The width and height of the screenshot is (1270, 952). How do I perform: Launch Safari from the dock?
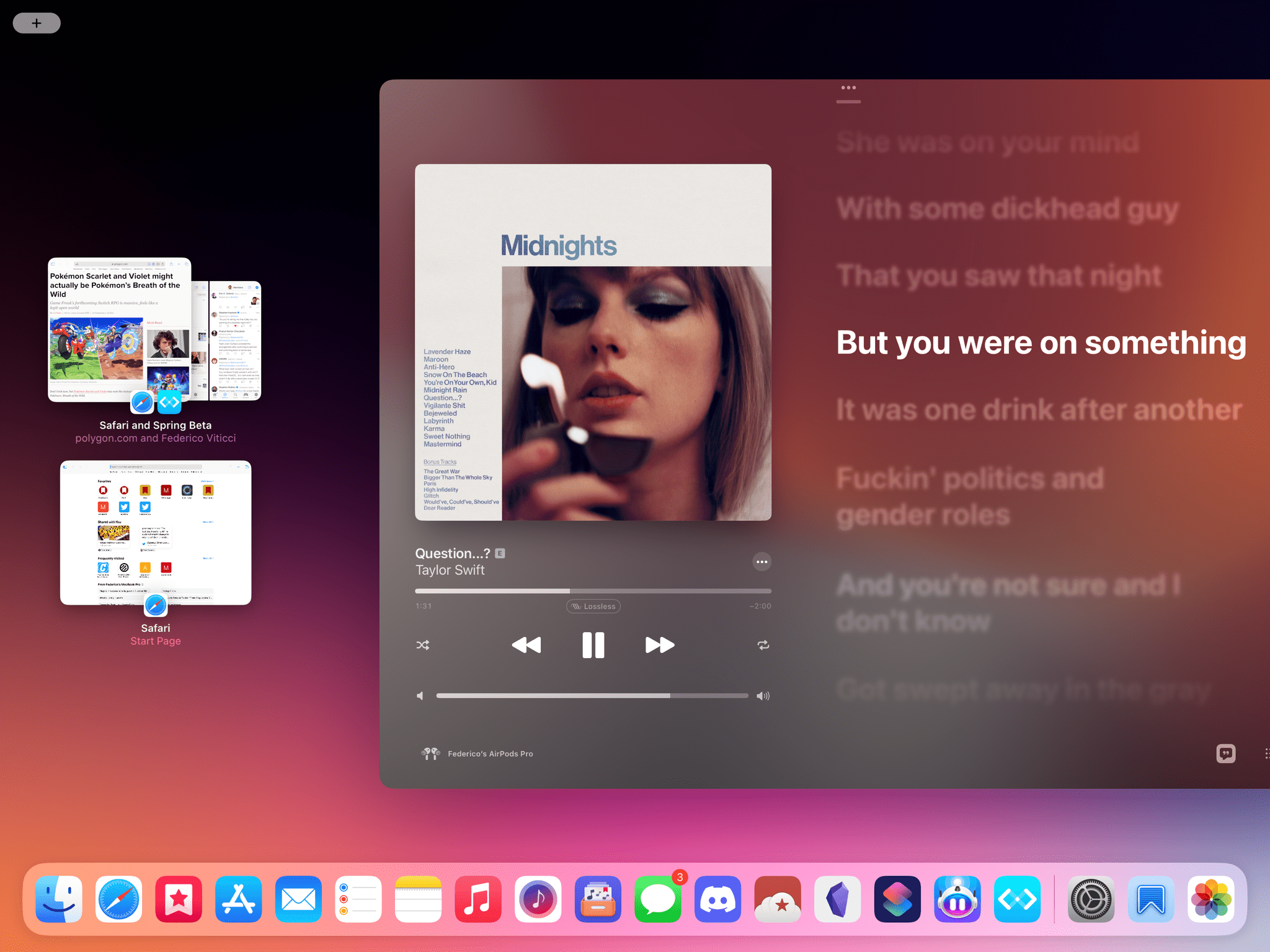pos(119,899)
